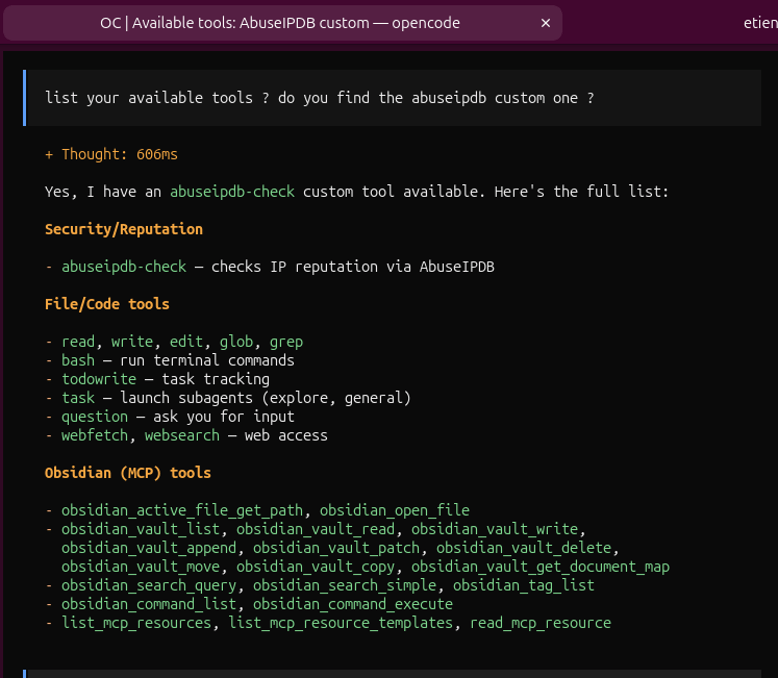
Task: Click 'obsidian_command_execute' tool name
Action: click(353, 605)
